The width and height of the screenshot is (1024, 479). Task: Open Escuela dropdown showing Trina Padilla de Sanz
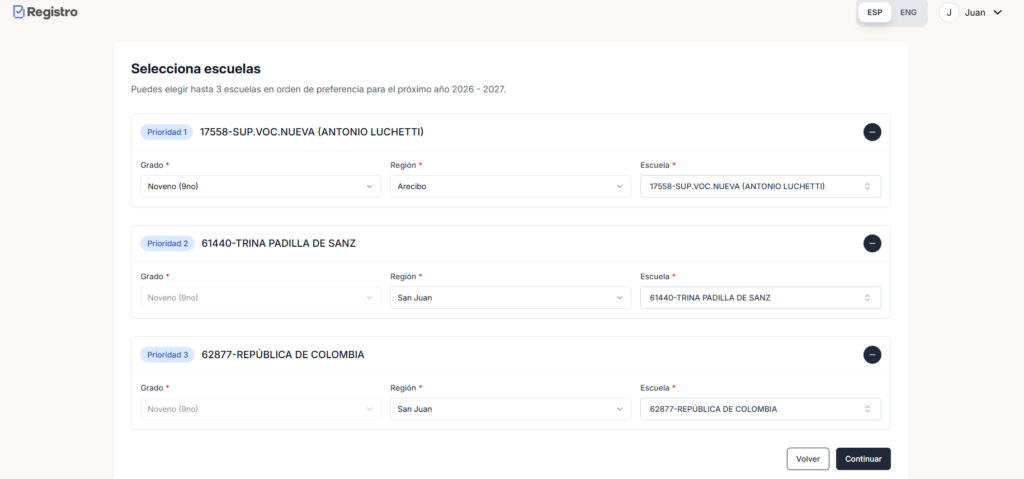760,297
